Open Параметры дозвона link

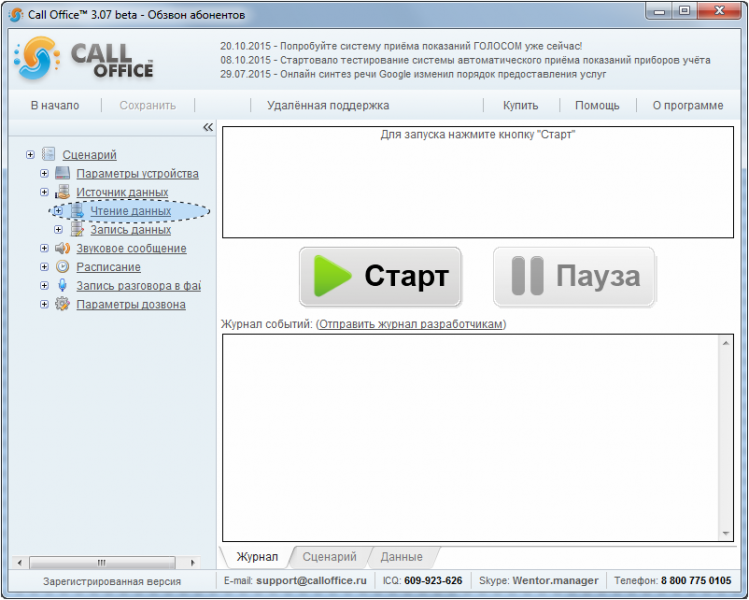point(131,304)
